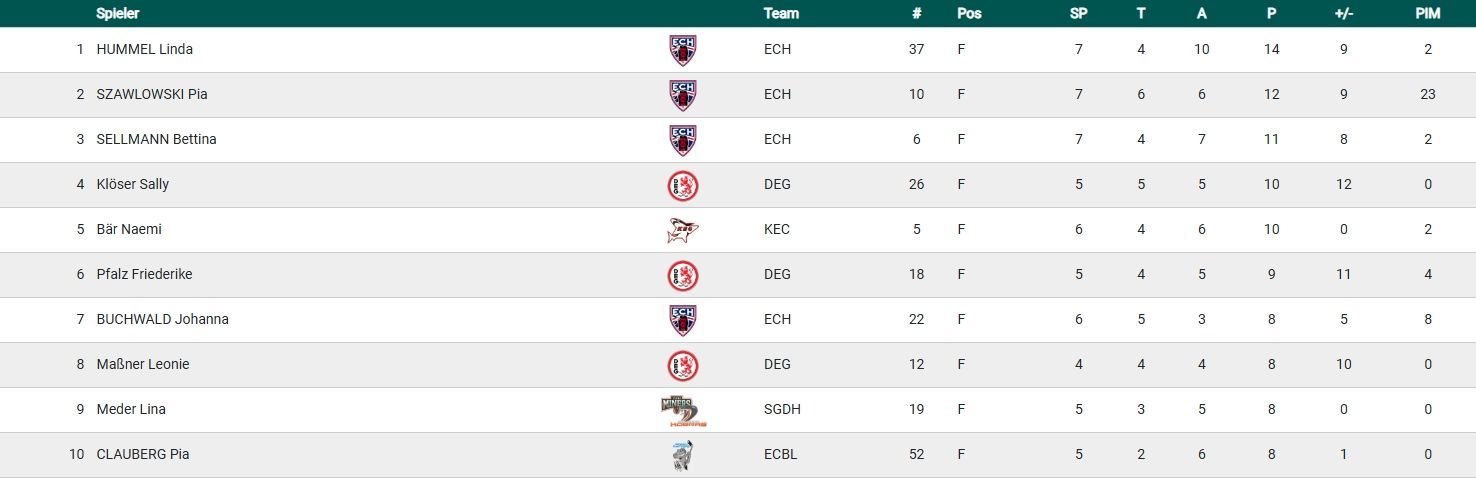The height and width of the screenshot is (479, 1476).
Task: Sort the table by Spieler column
Action: point(117,14)
